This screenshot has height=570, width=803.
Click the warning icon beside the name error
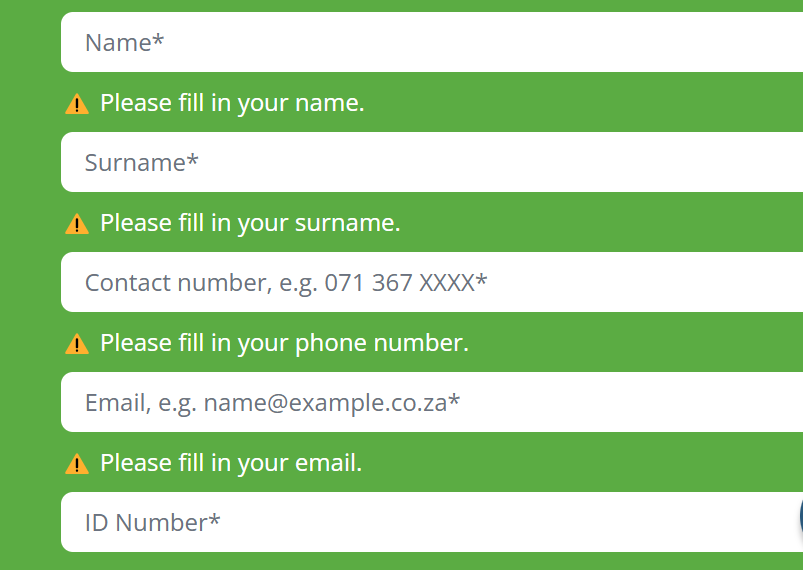pyautogui.click(x=77, y=104)
